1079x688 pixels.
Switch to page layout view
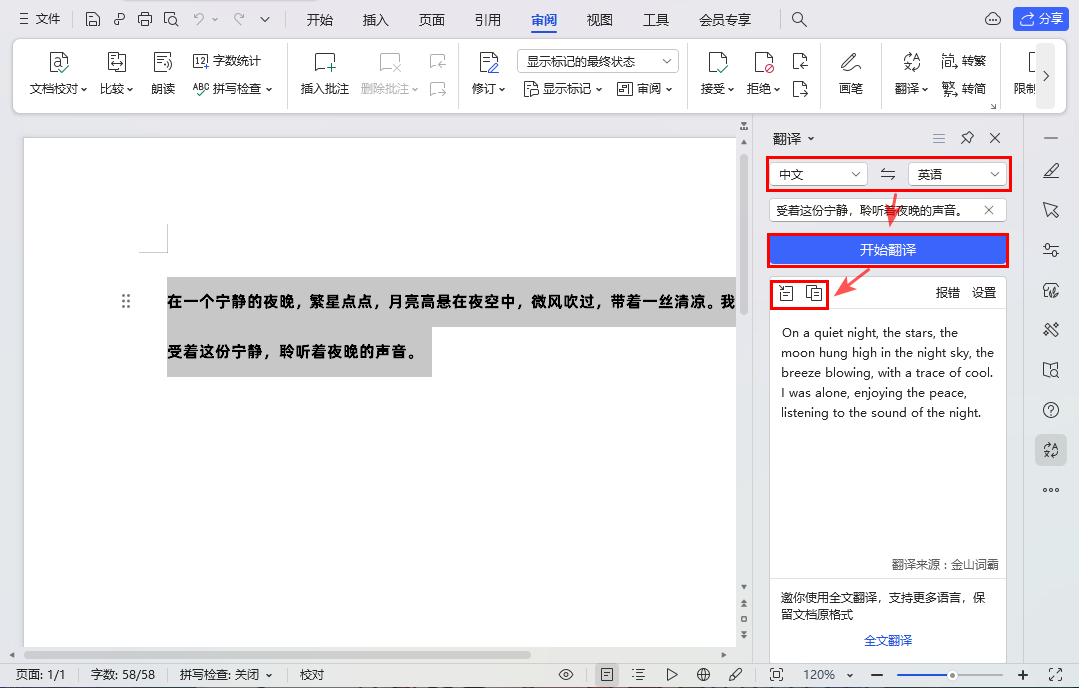pos(606,675)
